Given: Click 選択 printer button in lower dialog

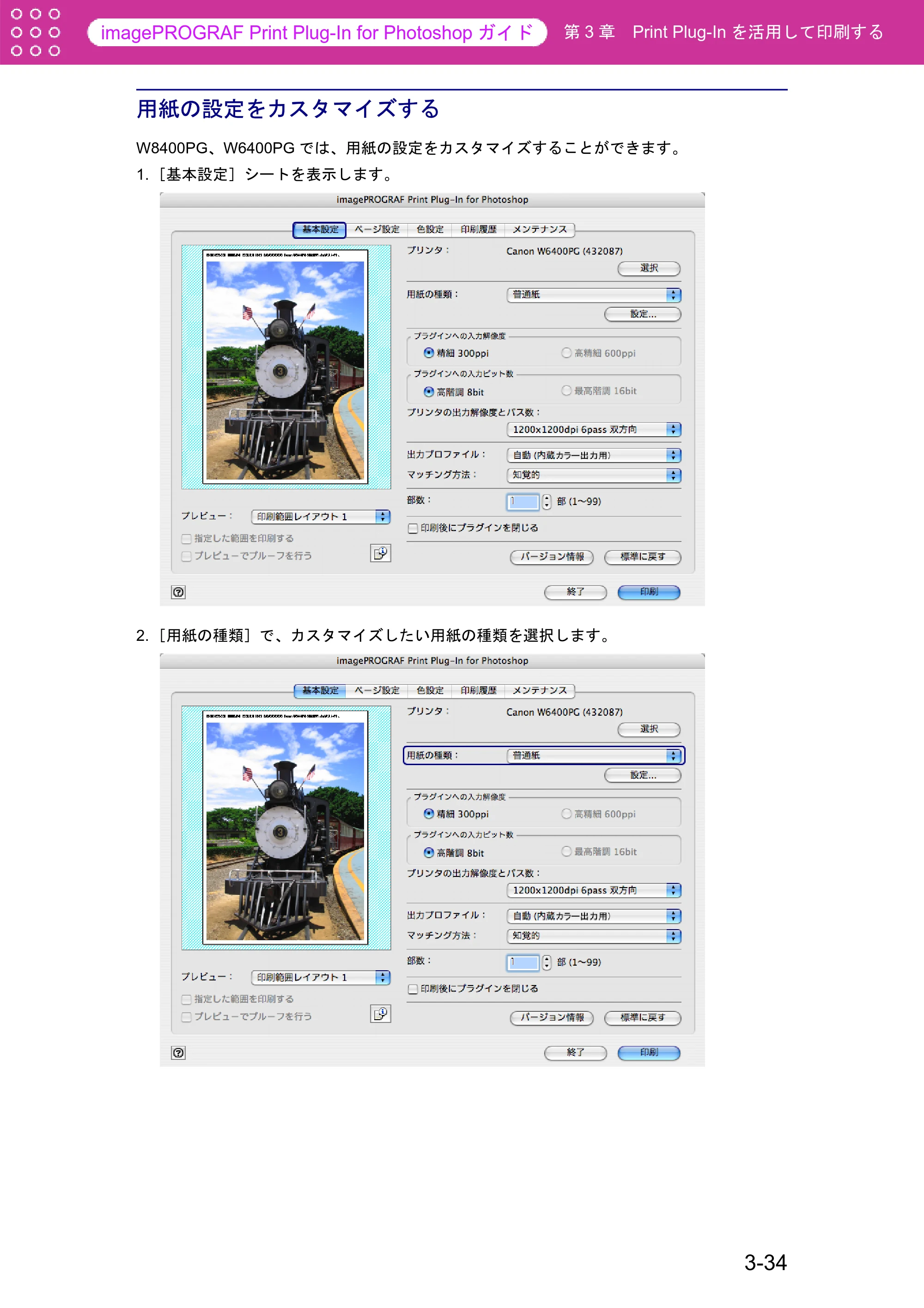Looking at the screenshot, I should click(x=649, y=729).
